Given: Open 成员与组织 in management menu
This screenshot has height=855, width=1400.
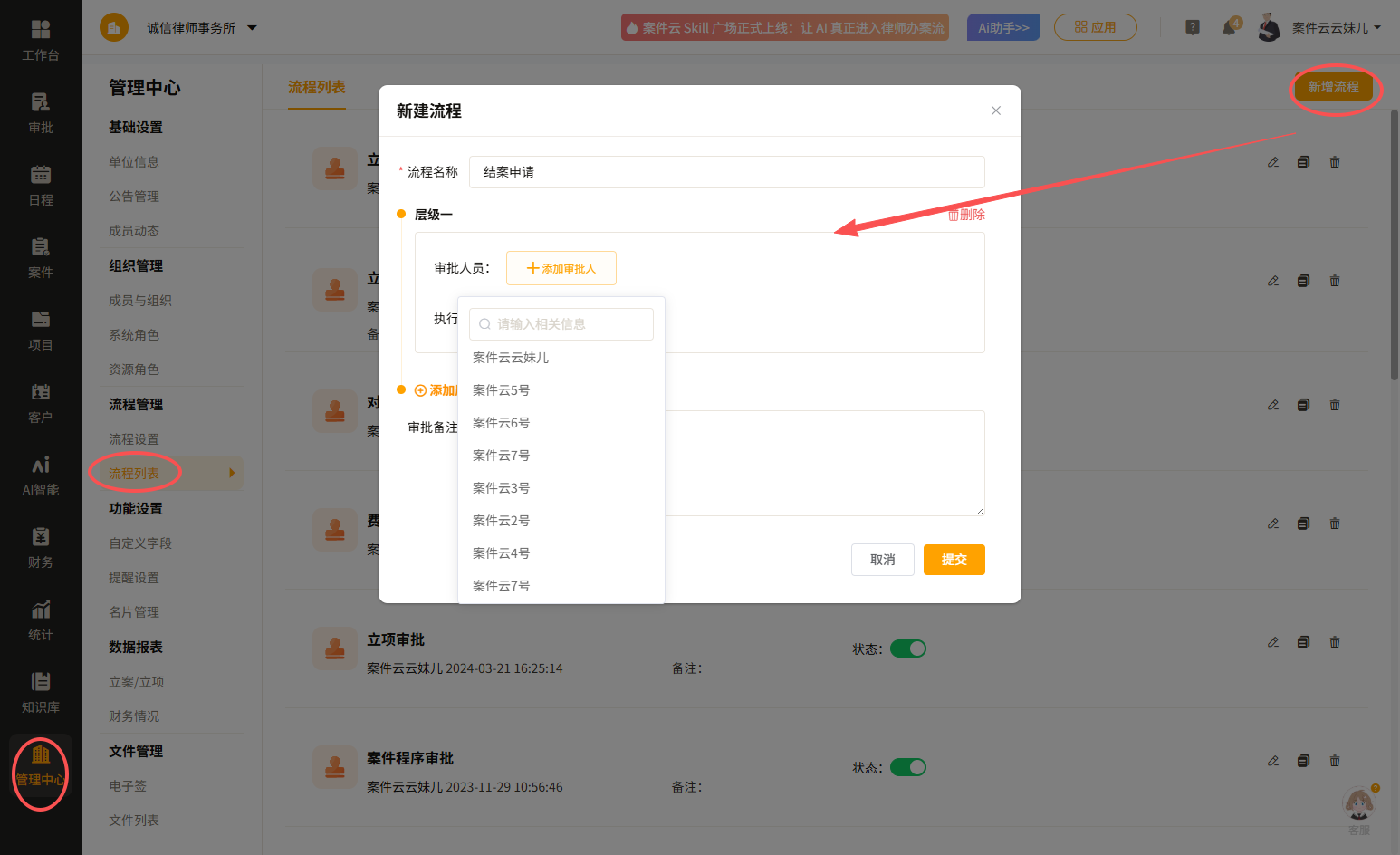Looking at the screenshot, I should (140, 301).
